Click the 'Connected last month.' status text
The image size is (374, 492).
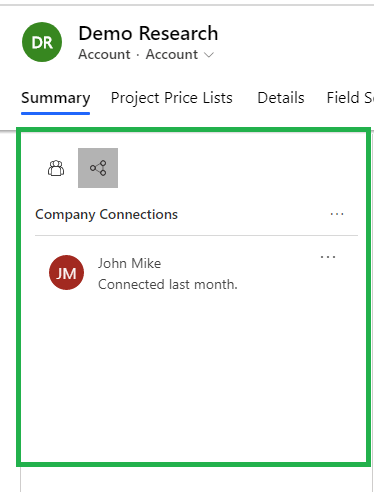pos(168,284)
